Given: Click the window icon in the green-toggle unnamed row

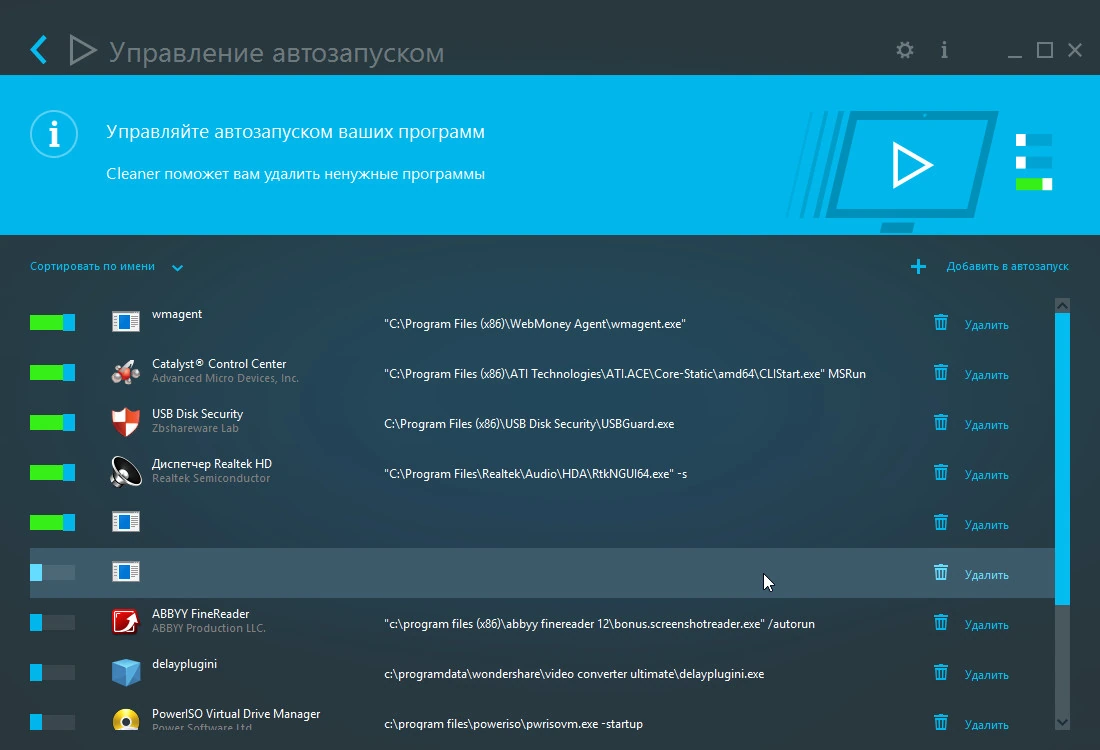Looking at the screenshot, I should [x=126, y=522].
